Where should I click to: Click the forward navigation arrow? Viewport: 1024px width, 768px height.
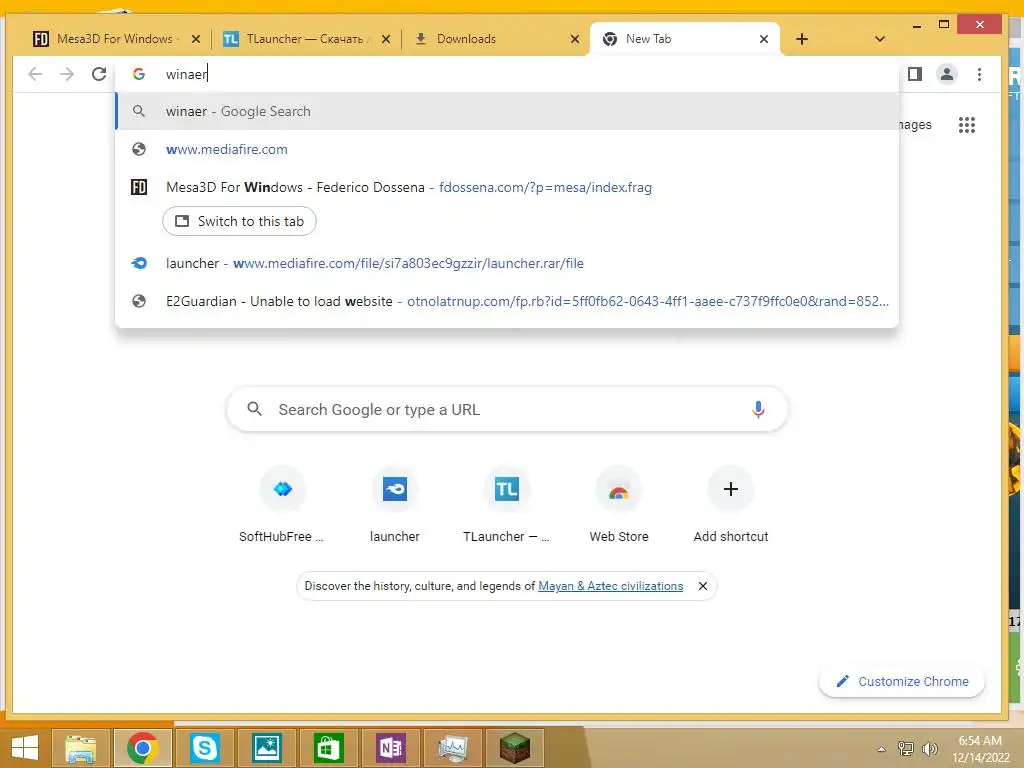(x=67, y=74)
